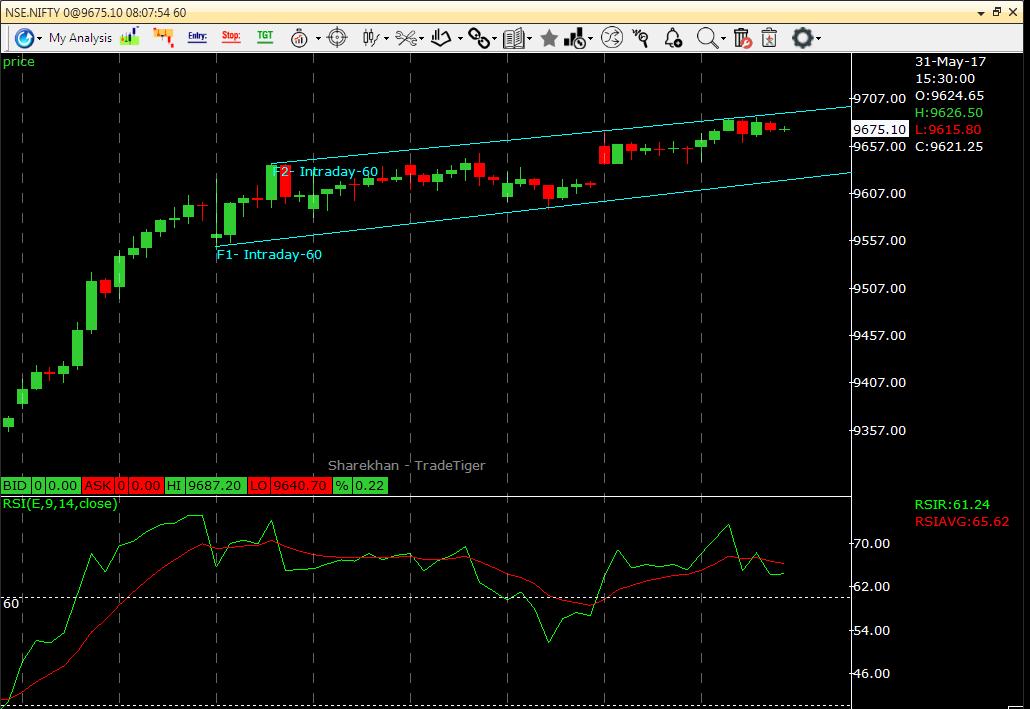1030x709 pixels.
Task: Click the chart link icon
Action: coord(477,37)
